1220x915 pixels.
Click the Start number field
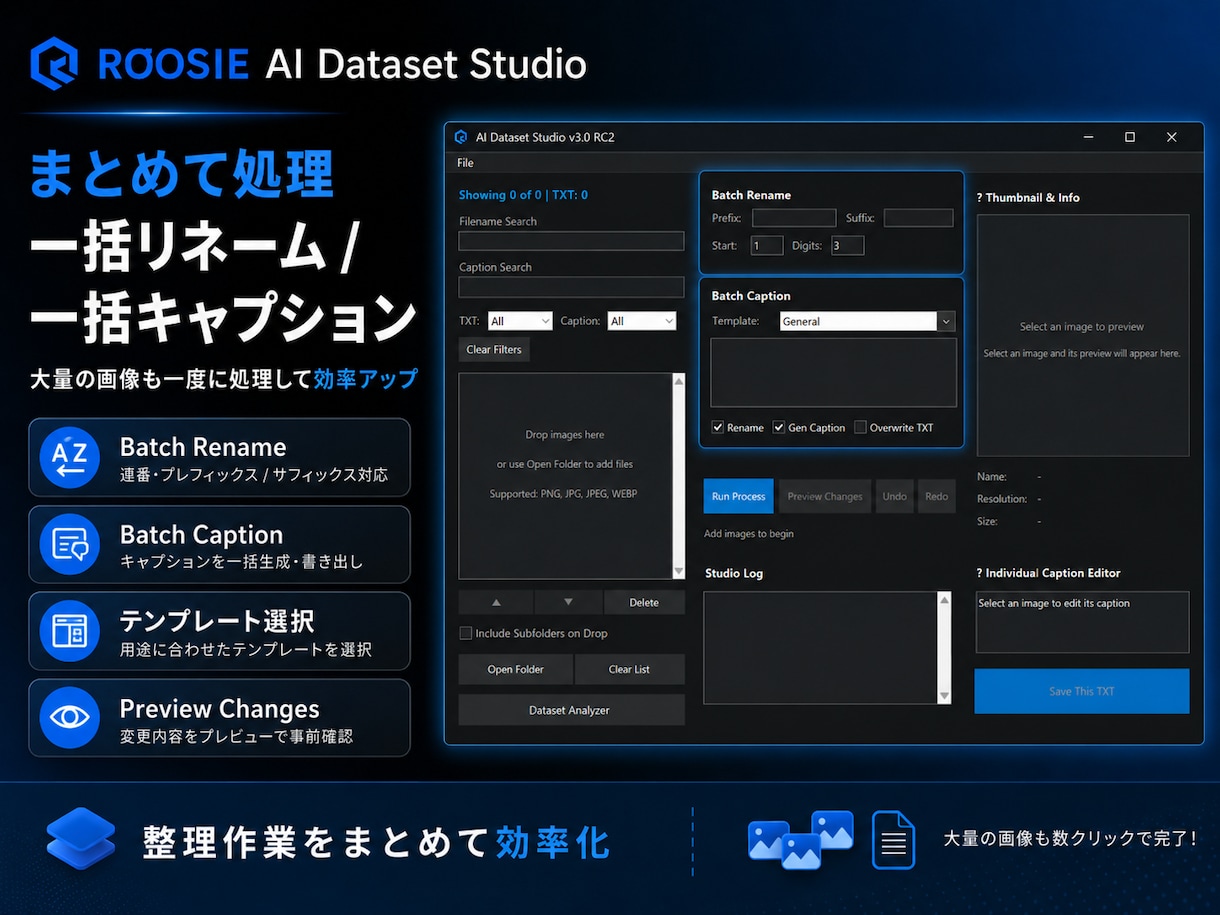[767, 245]
